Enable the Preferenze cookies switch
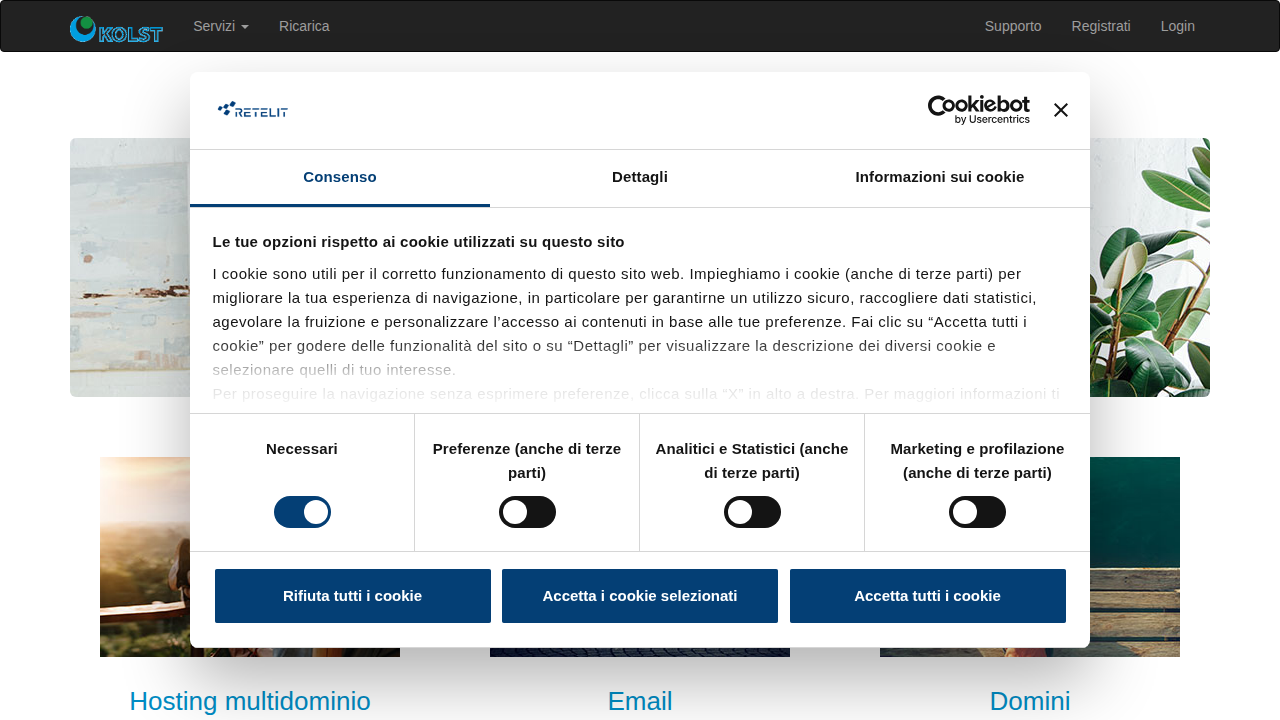 click(x=527, y=512)
